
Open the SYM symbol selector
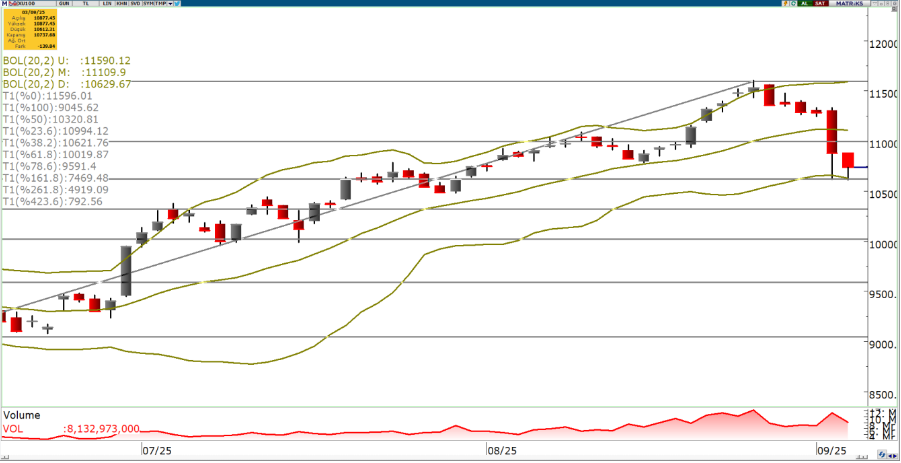147,4
